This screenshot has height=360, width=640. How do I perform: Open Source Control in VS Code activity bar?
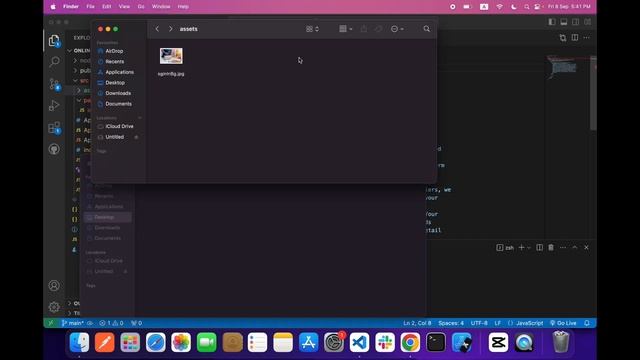[54, 84]
